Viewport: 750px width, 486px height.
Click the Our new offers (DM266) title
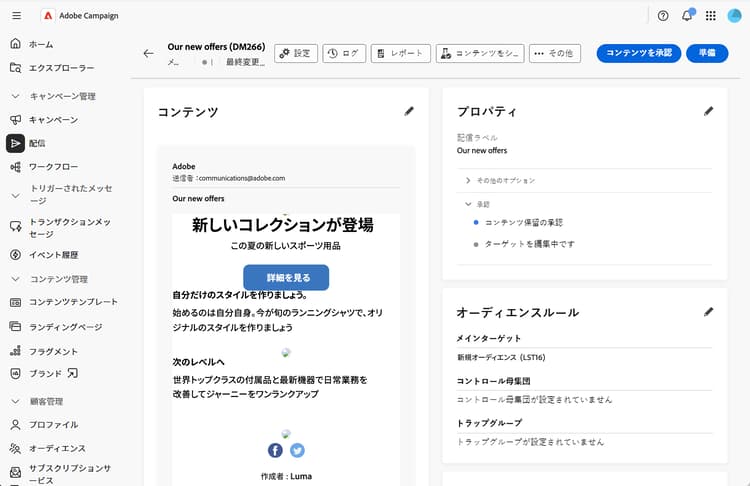coord(216,47)
